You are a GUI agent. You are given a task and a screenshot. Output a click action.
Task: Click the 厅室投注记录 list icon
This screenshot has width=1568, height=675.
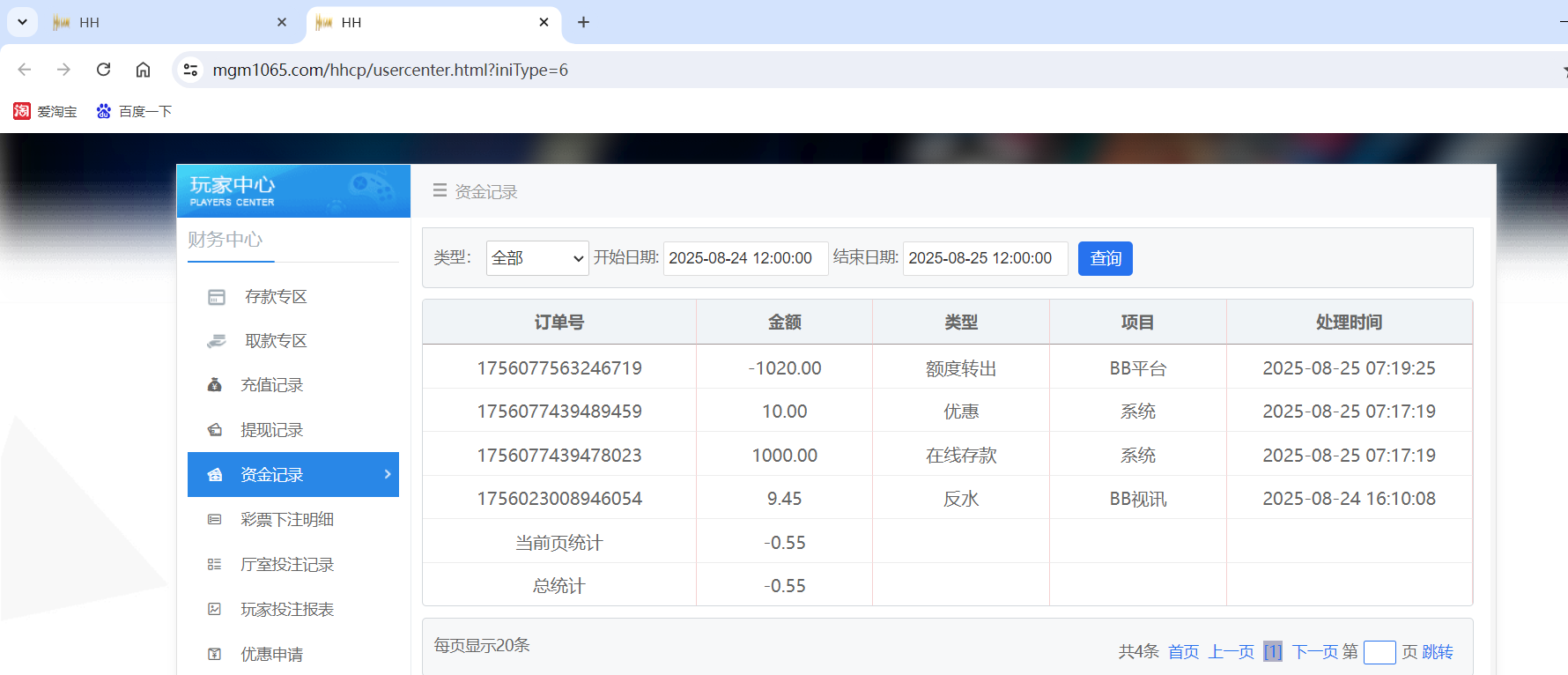point(214,565)
